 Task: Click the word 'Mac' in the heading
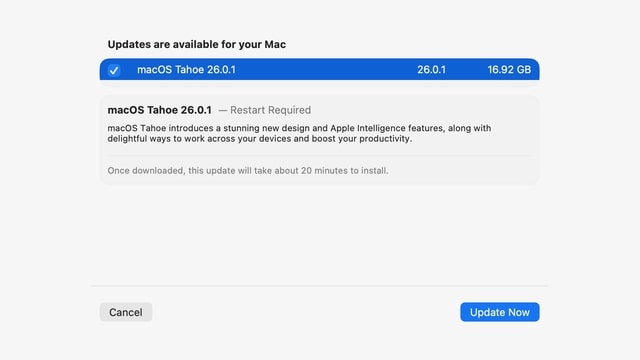[x=275, y=44]
